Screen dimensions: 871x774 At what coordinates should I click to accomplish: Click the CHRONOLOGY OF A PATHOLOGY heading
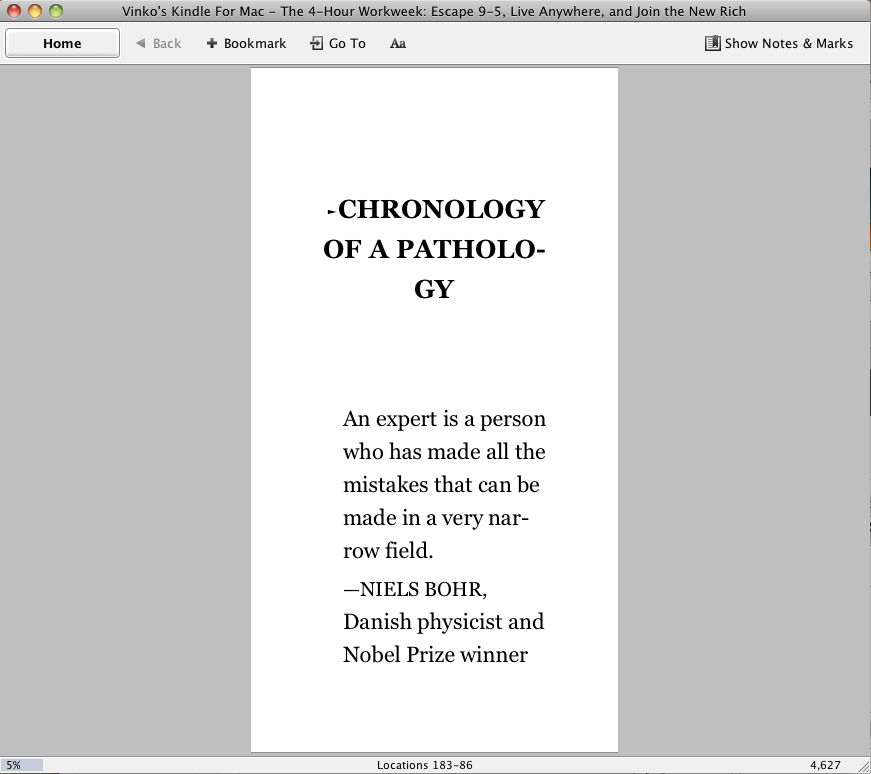[434, 249]
